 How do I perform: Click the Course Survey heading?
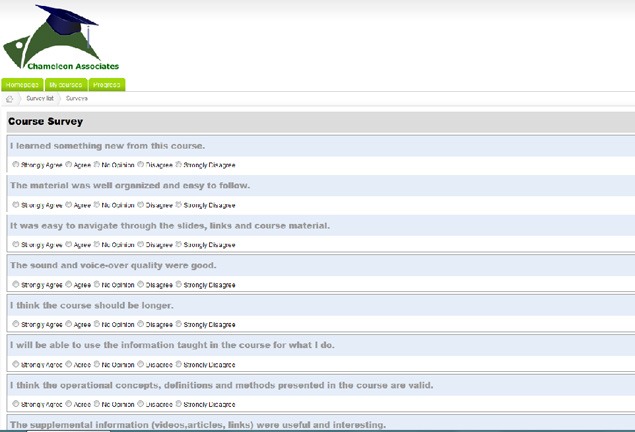pyautogui.click(x=46, y=122)
